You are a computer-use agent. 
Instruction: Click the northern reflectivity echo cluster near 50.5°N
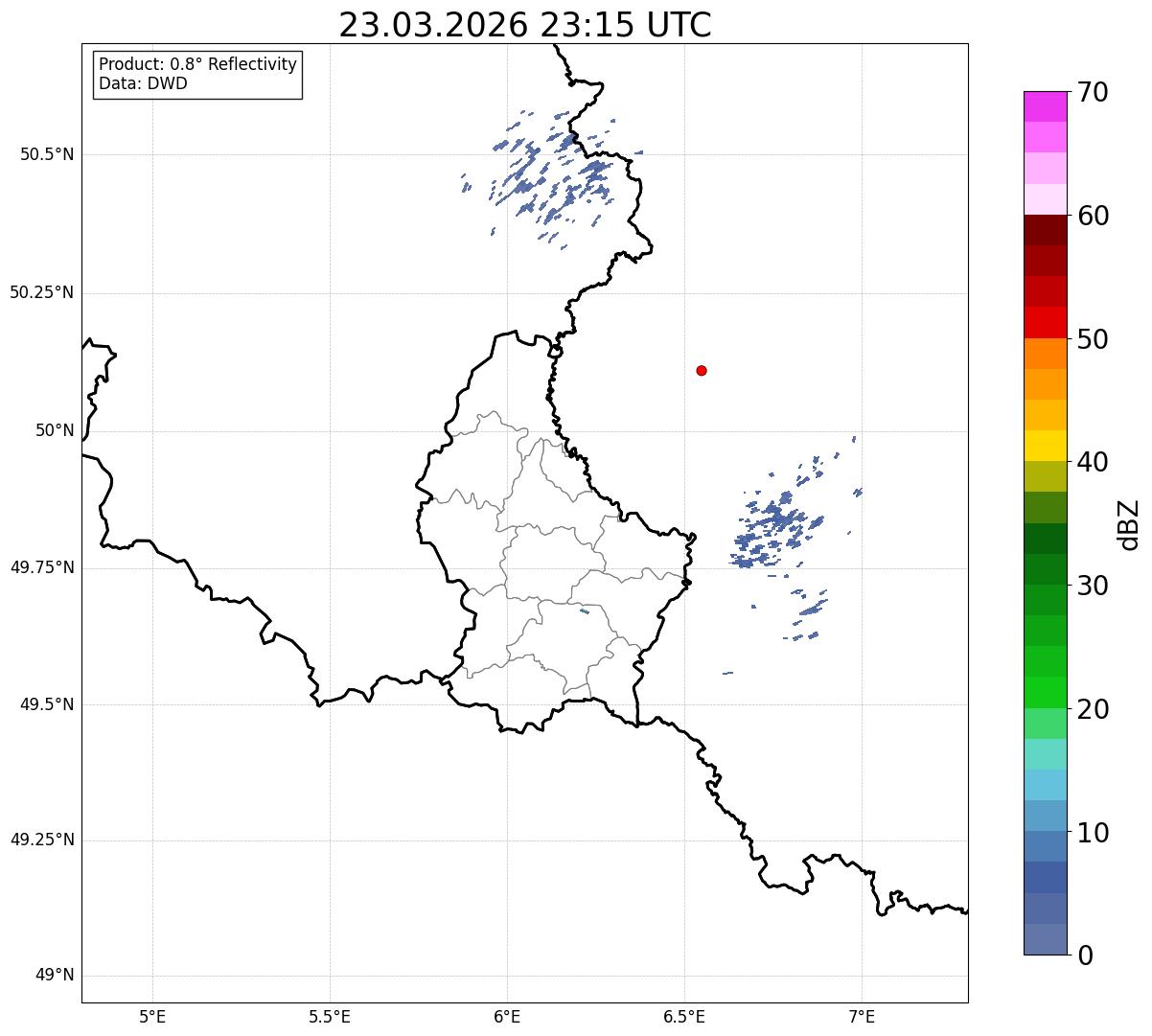pyautogui.click(x=553, y=175)
